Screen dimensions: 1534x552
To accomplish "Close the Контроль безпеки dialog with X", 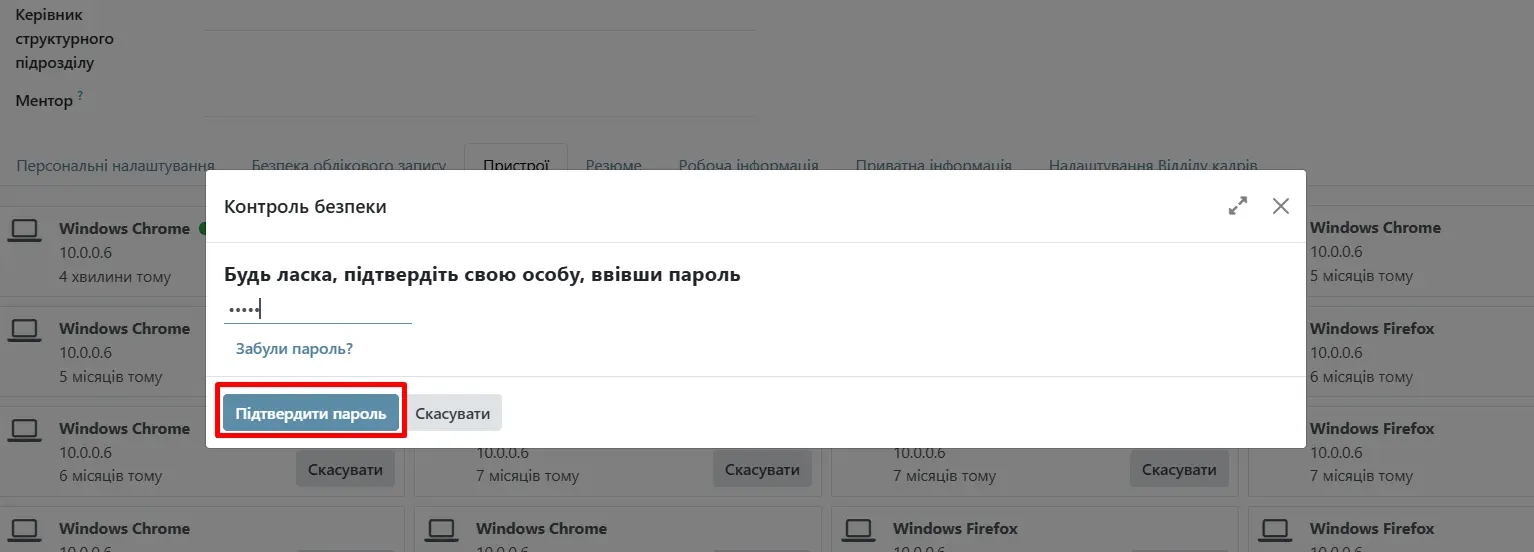I will (1280, 206).
